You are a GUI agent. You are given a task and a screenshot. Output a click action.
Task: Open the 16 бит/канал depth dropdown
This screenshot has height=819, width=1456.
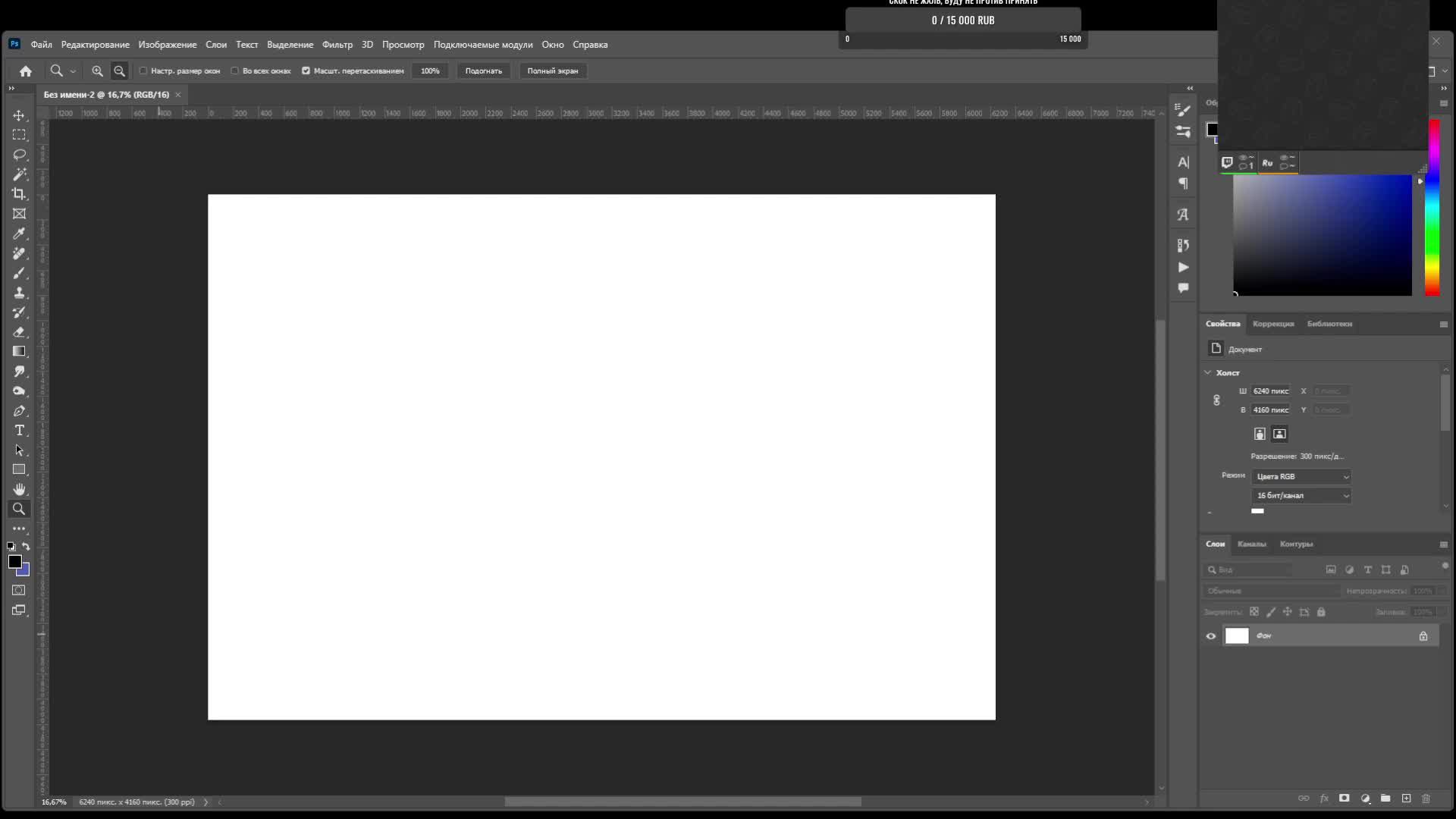[x=1301, y=495]
